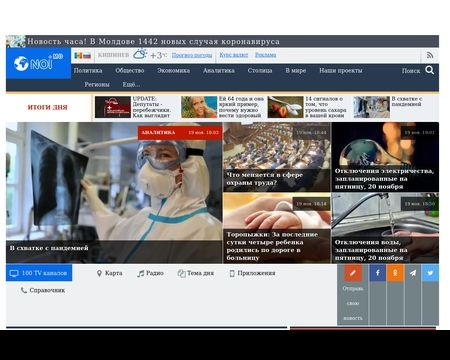Open the Экономика menu section
Image resolution: width=450 pixels, height=360 pixels.
point(174,70)
